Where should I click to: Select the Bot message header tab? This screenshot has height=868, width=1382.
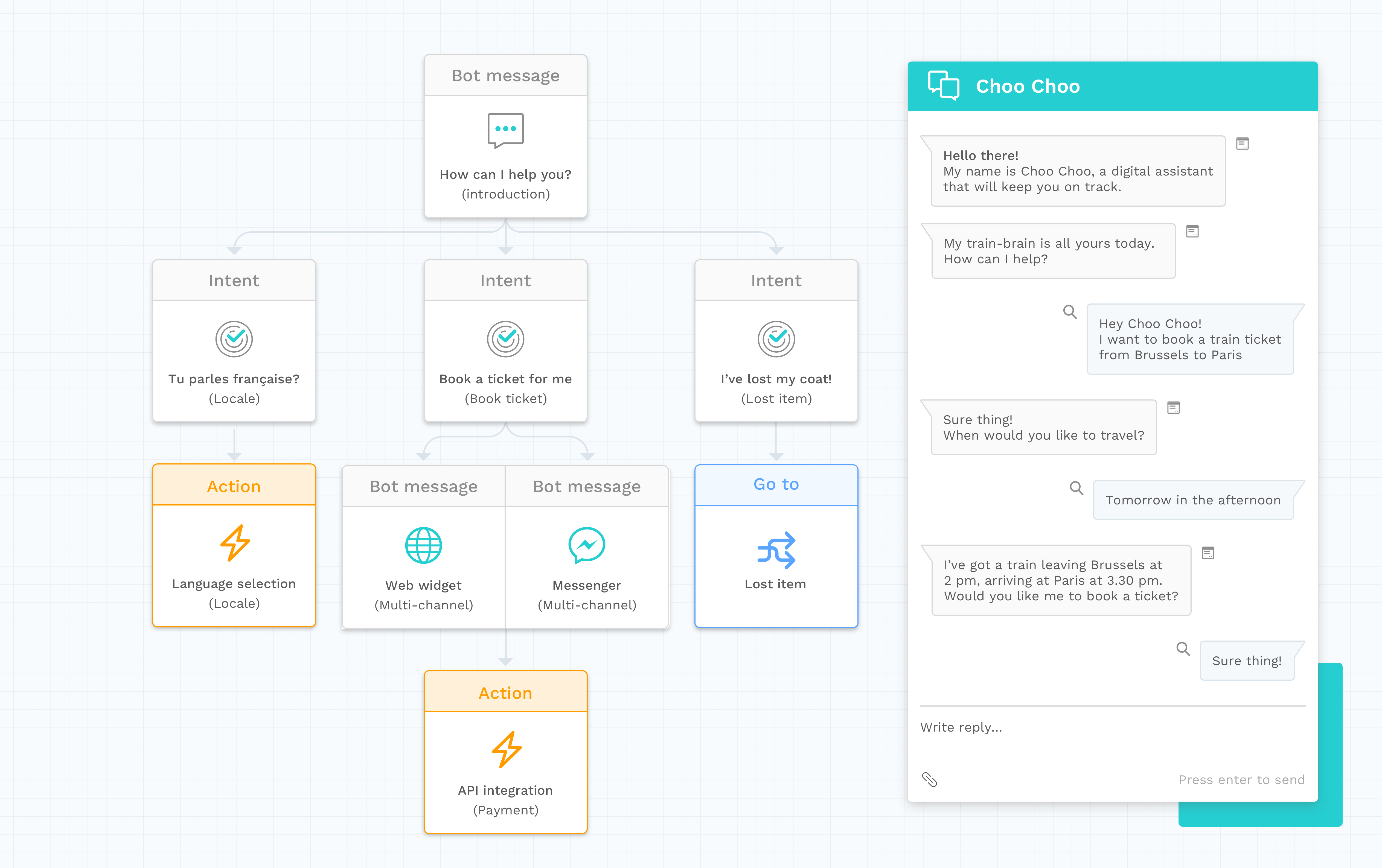(505, 75)
